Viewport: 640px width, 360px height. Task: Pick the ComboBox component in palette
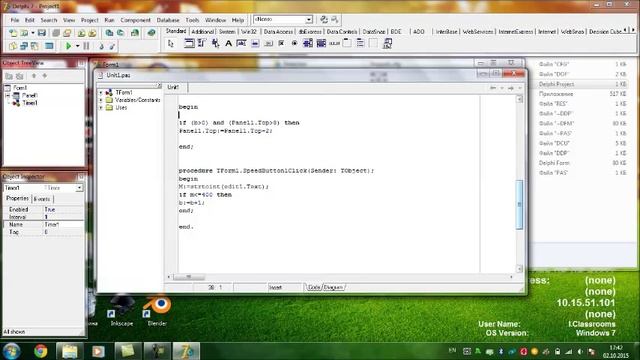321,43
